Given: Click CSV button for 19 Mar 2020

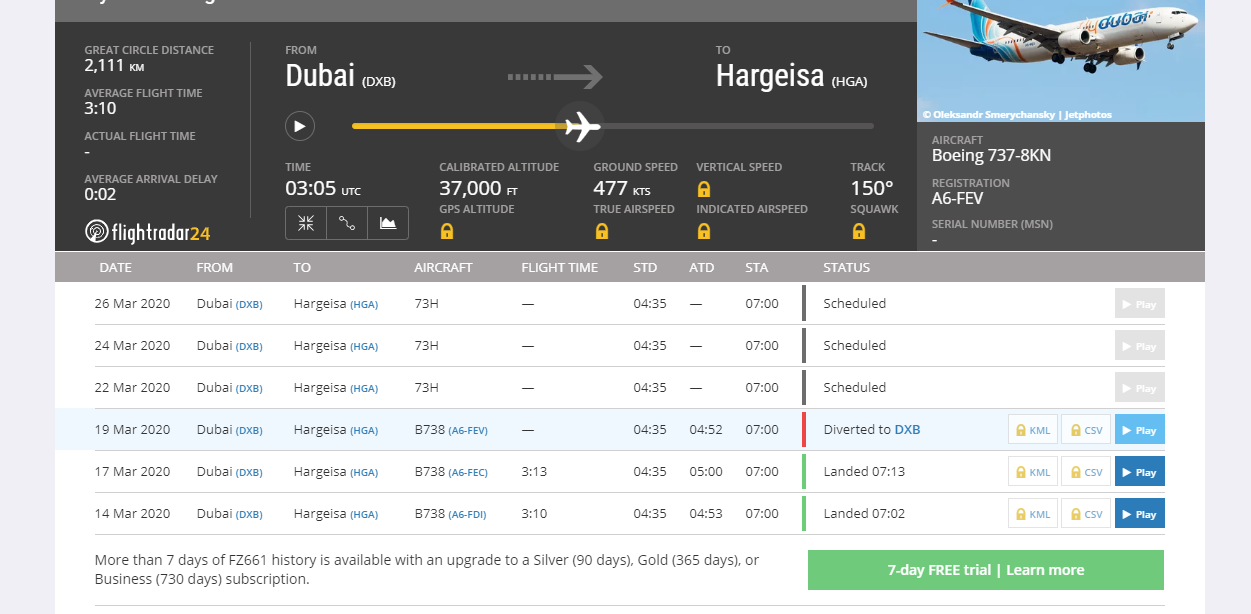Looking at the screenshot, I should coord(1086,430).
